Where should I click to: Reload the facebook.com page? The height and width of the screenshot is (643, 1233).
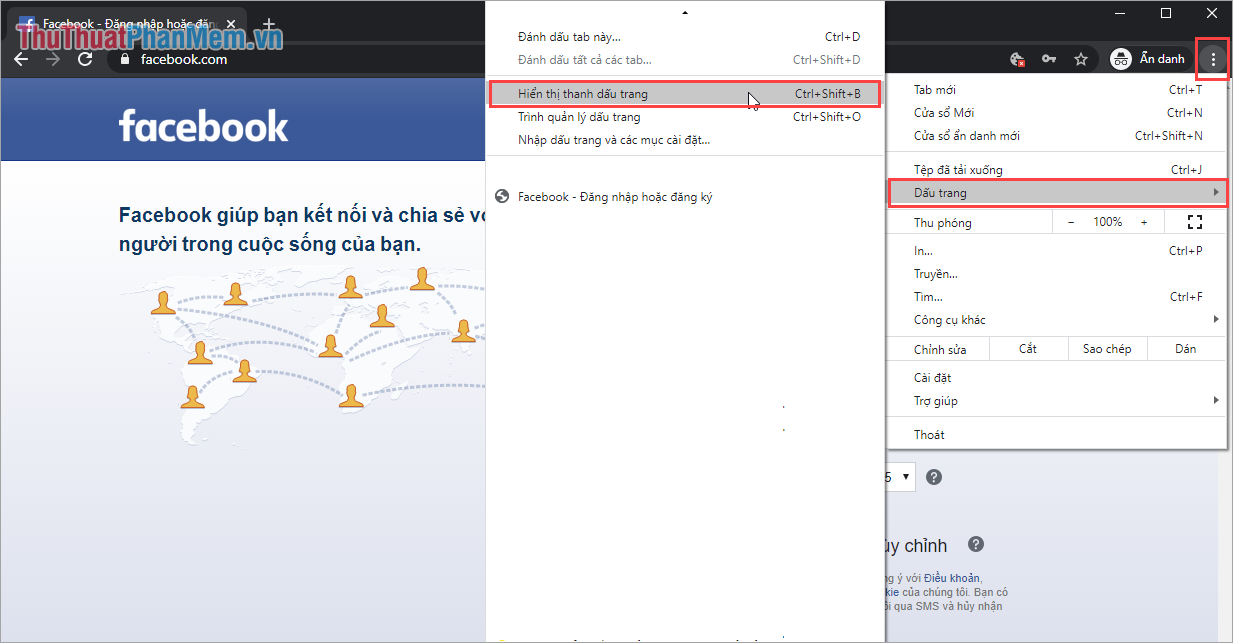click(85, 59)
